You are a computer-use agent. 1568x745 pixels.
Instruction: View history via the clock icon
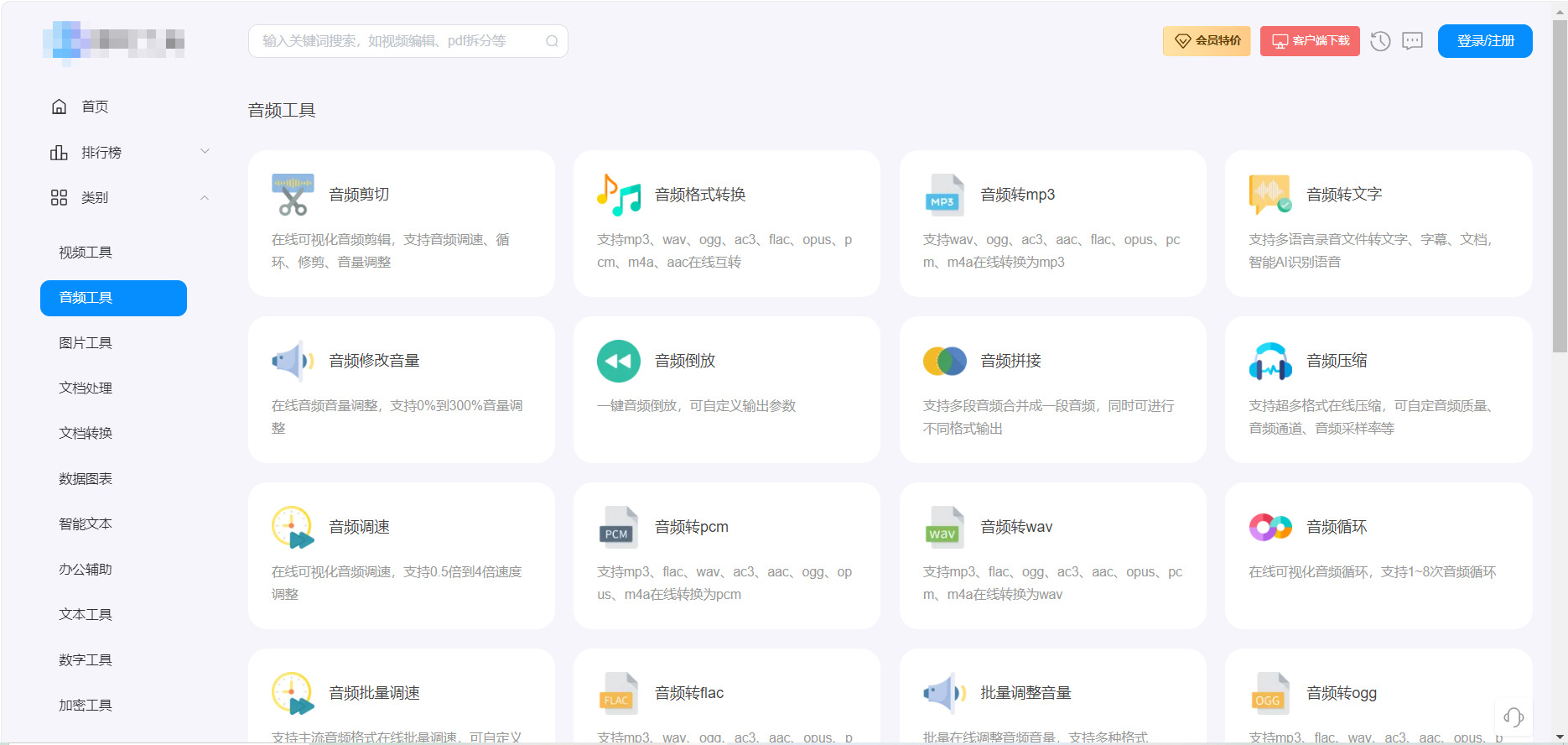[1380, 41]
